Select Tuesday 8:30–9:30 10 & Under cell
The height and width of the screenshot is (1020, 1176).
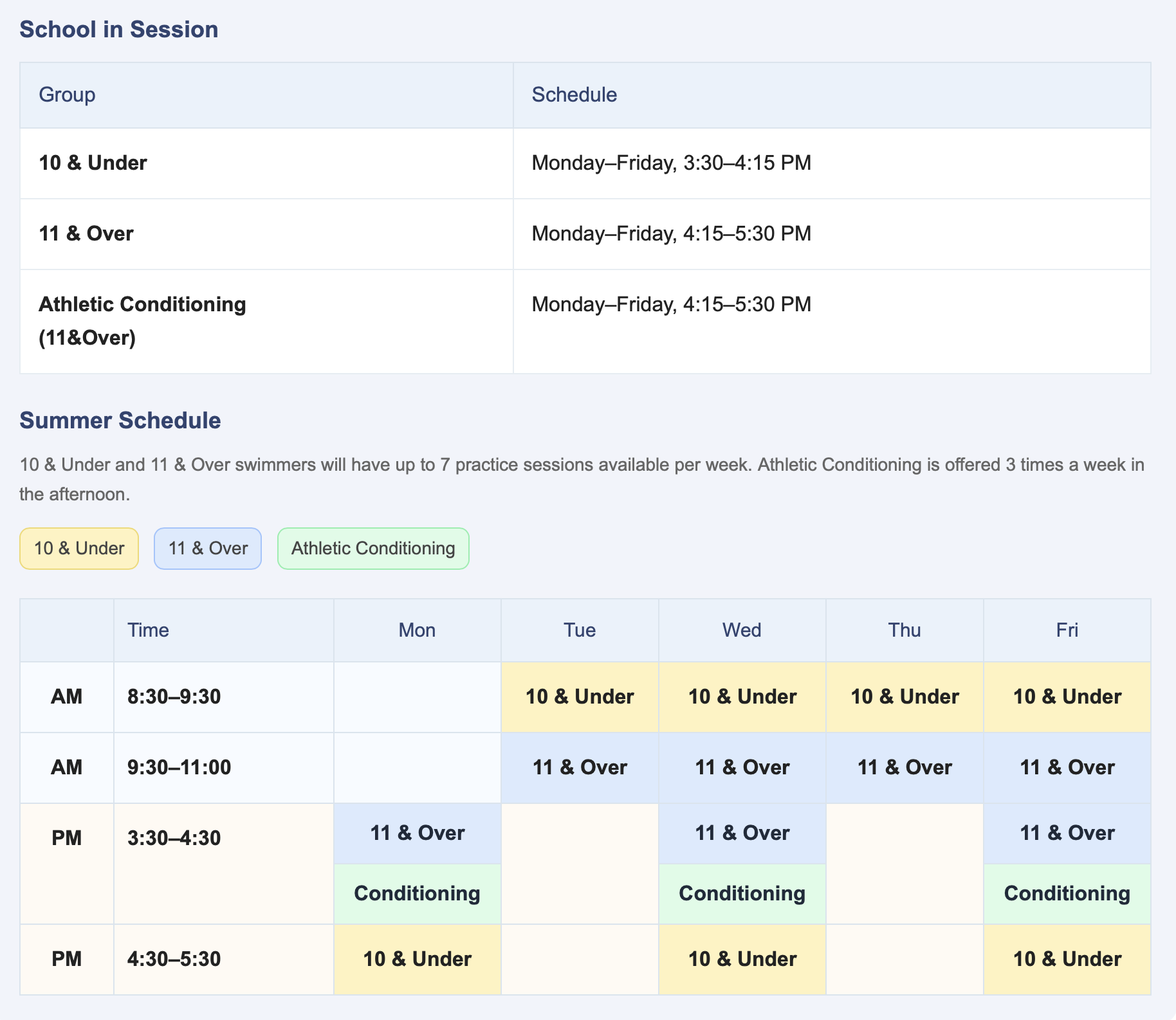pyautogui.click(x=580, y=697)
